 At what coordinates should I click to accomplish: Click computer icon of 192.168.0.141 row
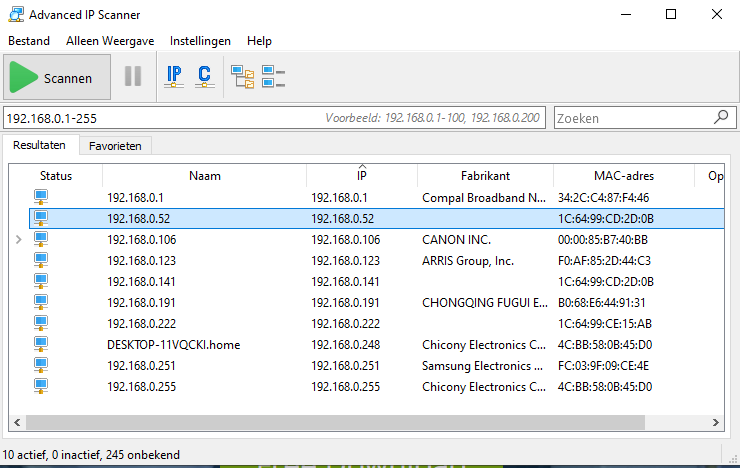(x=41, y=281)
